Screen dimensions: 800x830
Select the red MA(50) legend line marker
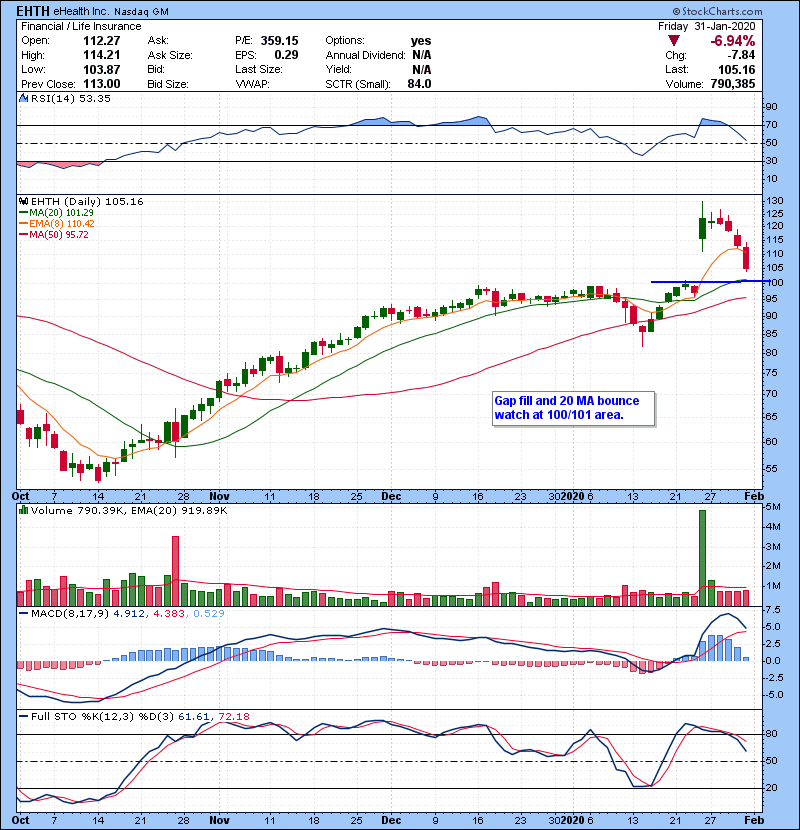[23, 235]
